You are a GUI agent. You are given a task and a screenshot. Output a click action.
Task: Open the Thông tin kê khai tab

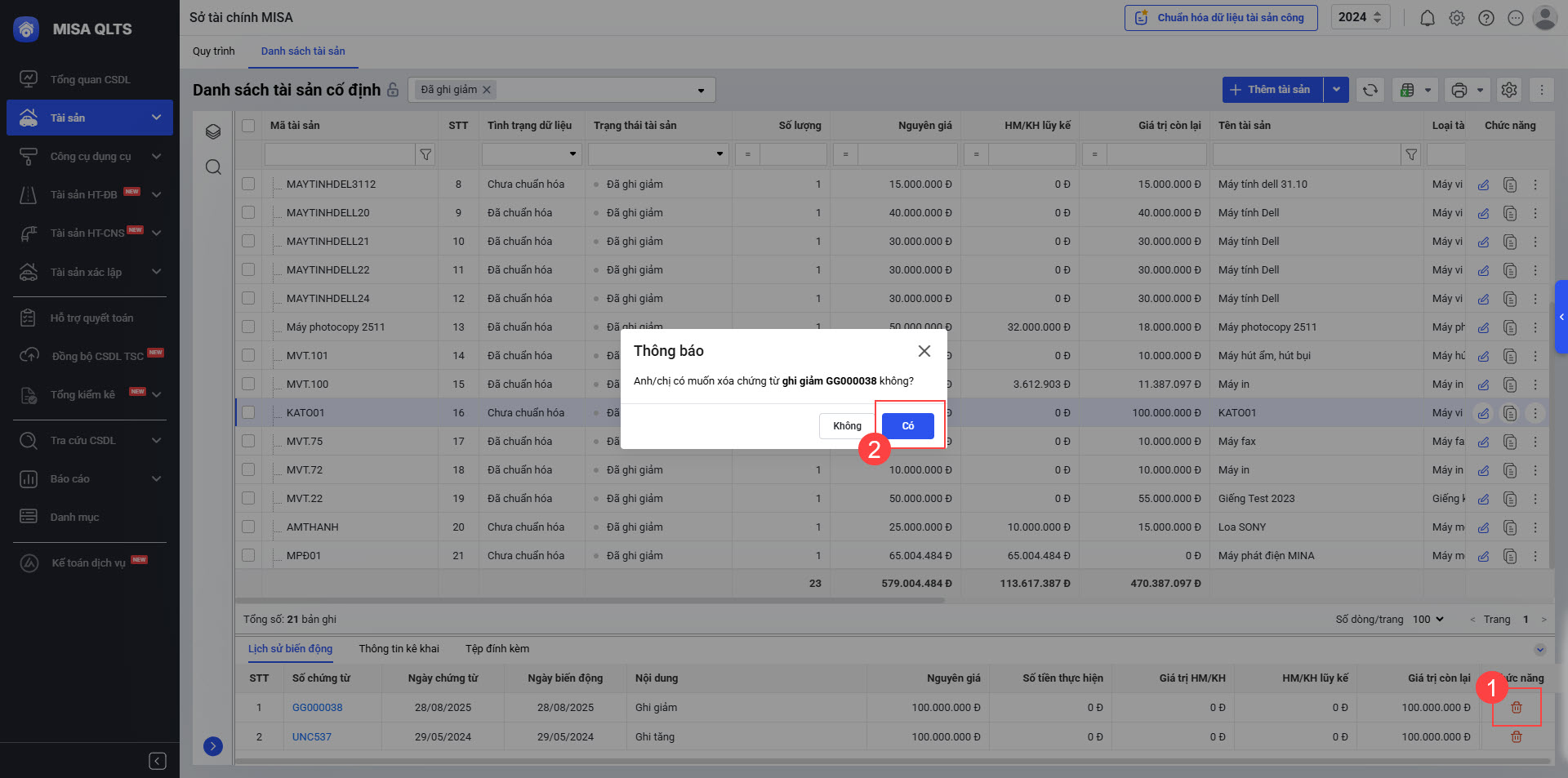coord(399,649)
